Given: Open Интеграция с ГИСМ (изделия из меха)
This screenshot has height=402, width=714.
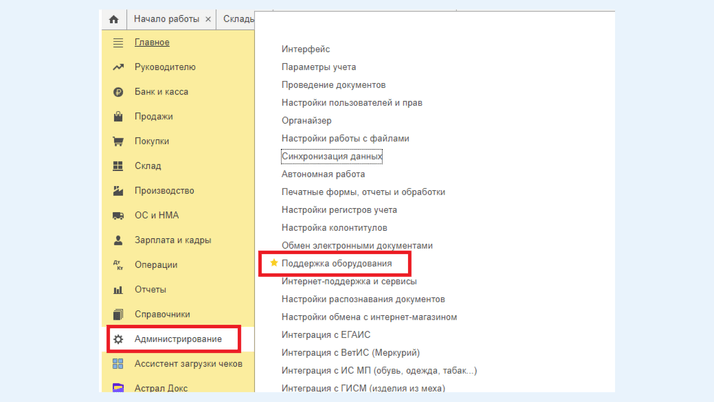Looking at the screenshot, I should (363, 388).
